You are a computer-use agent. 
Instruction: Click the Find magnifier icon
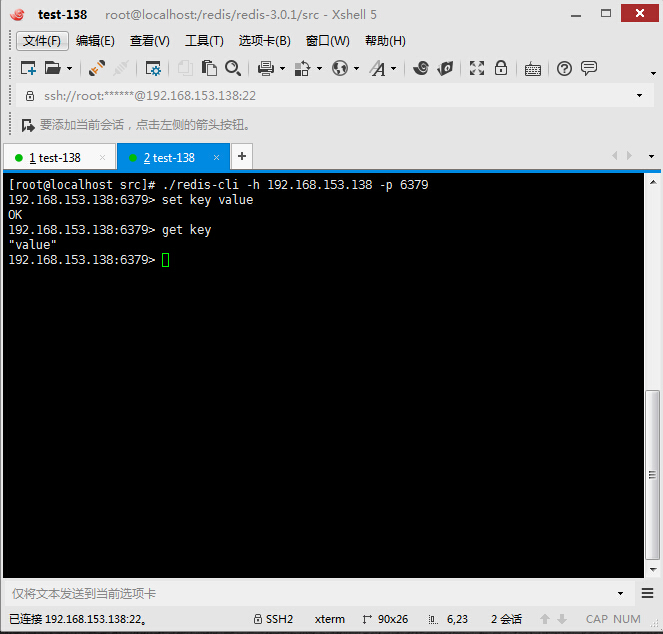tap(233, 68)
